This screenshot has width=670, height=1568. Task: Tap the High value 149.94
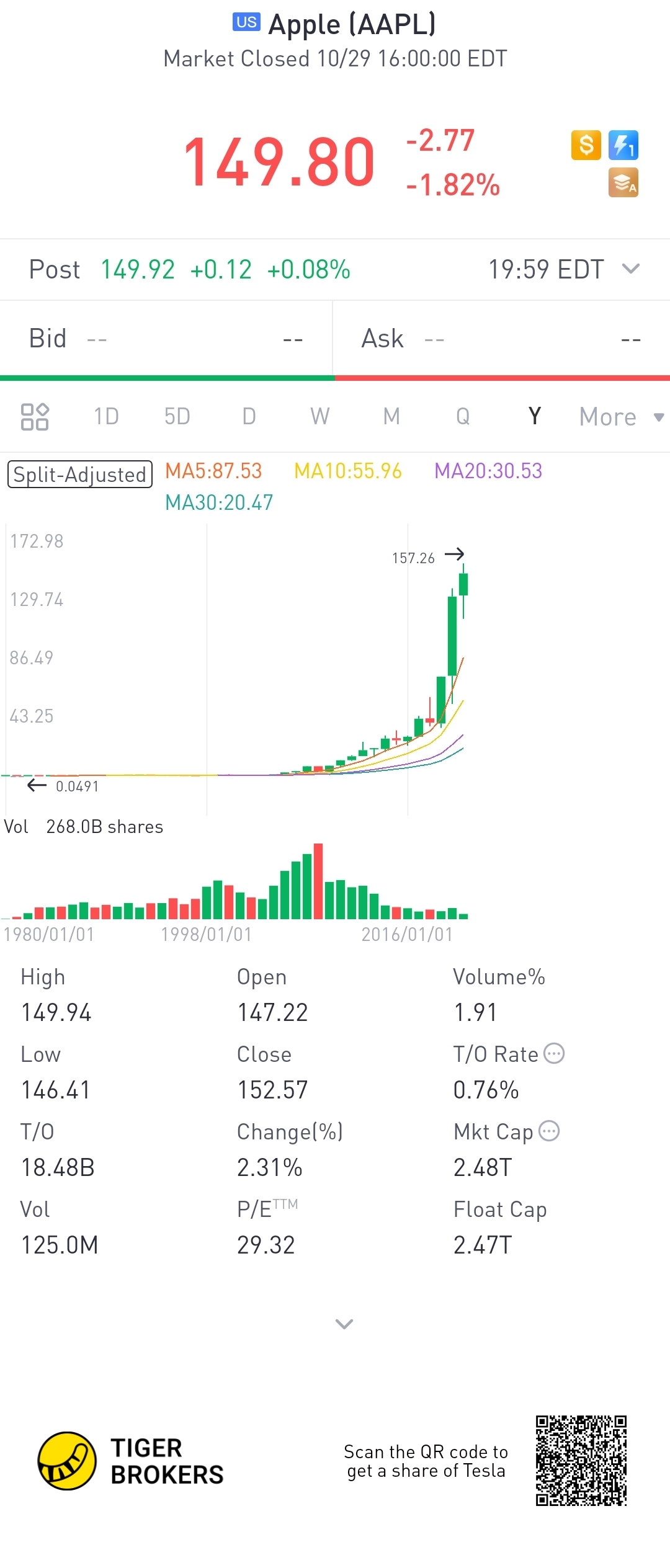[x=56, y=1013]
